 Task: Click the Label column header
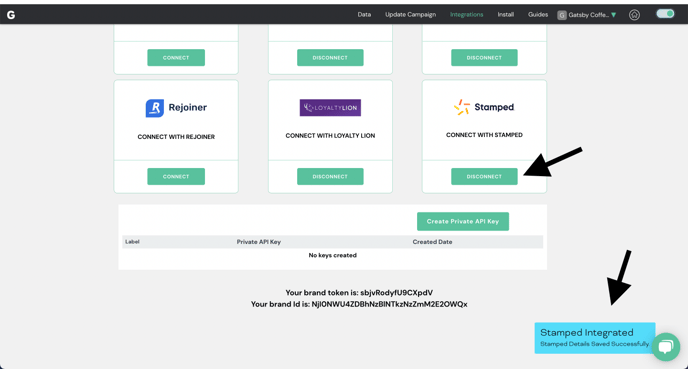[x=132, y=242]
